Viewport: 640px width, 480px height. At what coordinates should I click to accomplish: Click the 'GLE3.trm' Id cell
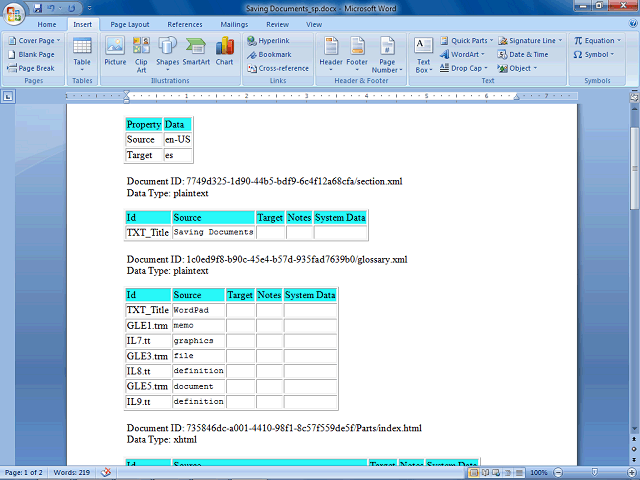(x=148, y=356)
